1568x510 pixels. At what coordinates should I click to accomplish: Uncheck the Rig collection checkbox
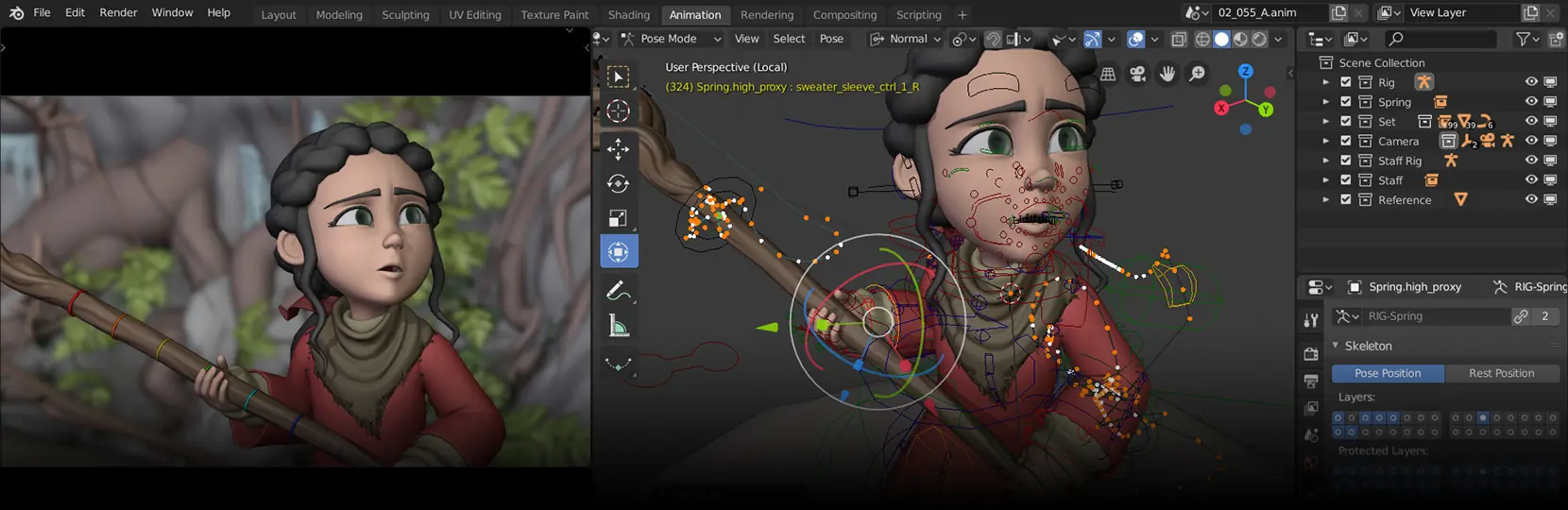tap(1346, 82)
